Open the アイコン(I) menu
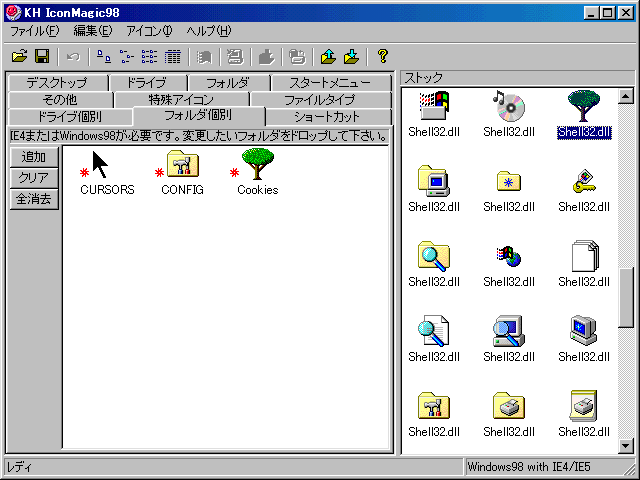The height and width of the screenshot is (480, 640). point(151,31)
